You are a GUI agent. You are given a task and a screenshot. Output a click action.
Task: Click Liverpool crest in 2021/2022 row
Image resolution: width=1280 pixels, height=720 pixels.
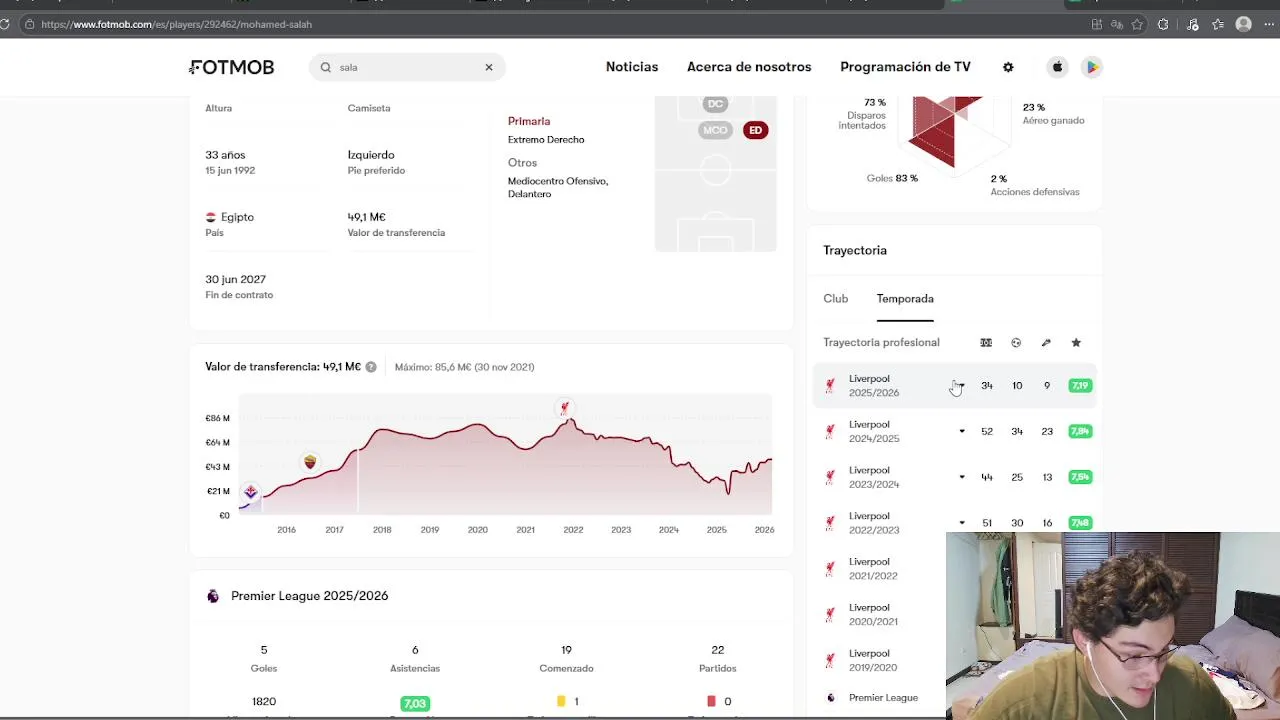(830, 569)
